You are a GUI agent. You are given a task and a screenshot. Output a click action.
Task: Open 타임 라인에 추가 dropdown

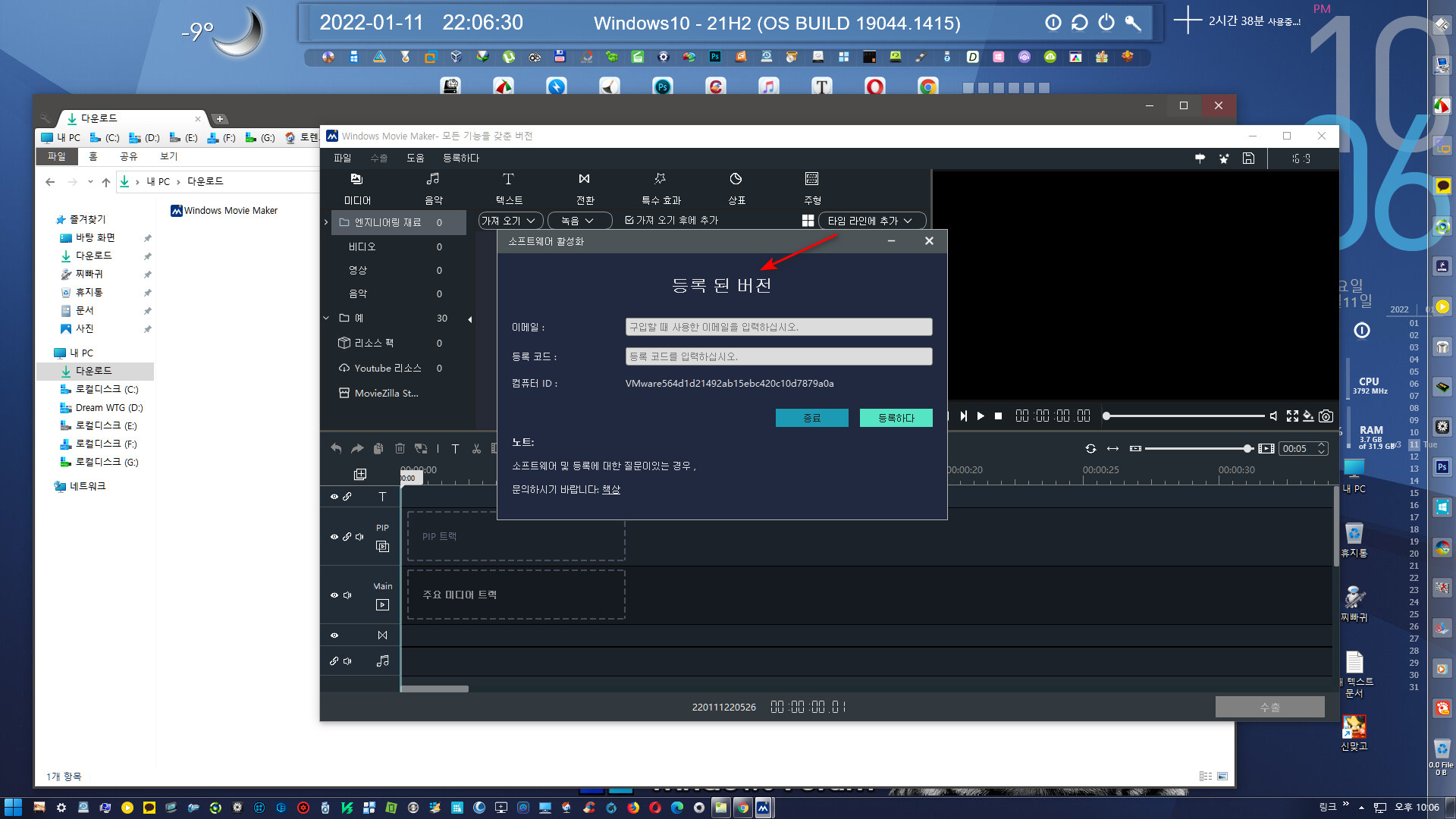tap(872, 221)
